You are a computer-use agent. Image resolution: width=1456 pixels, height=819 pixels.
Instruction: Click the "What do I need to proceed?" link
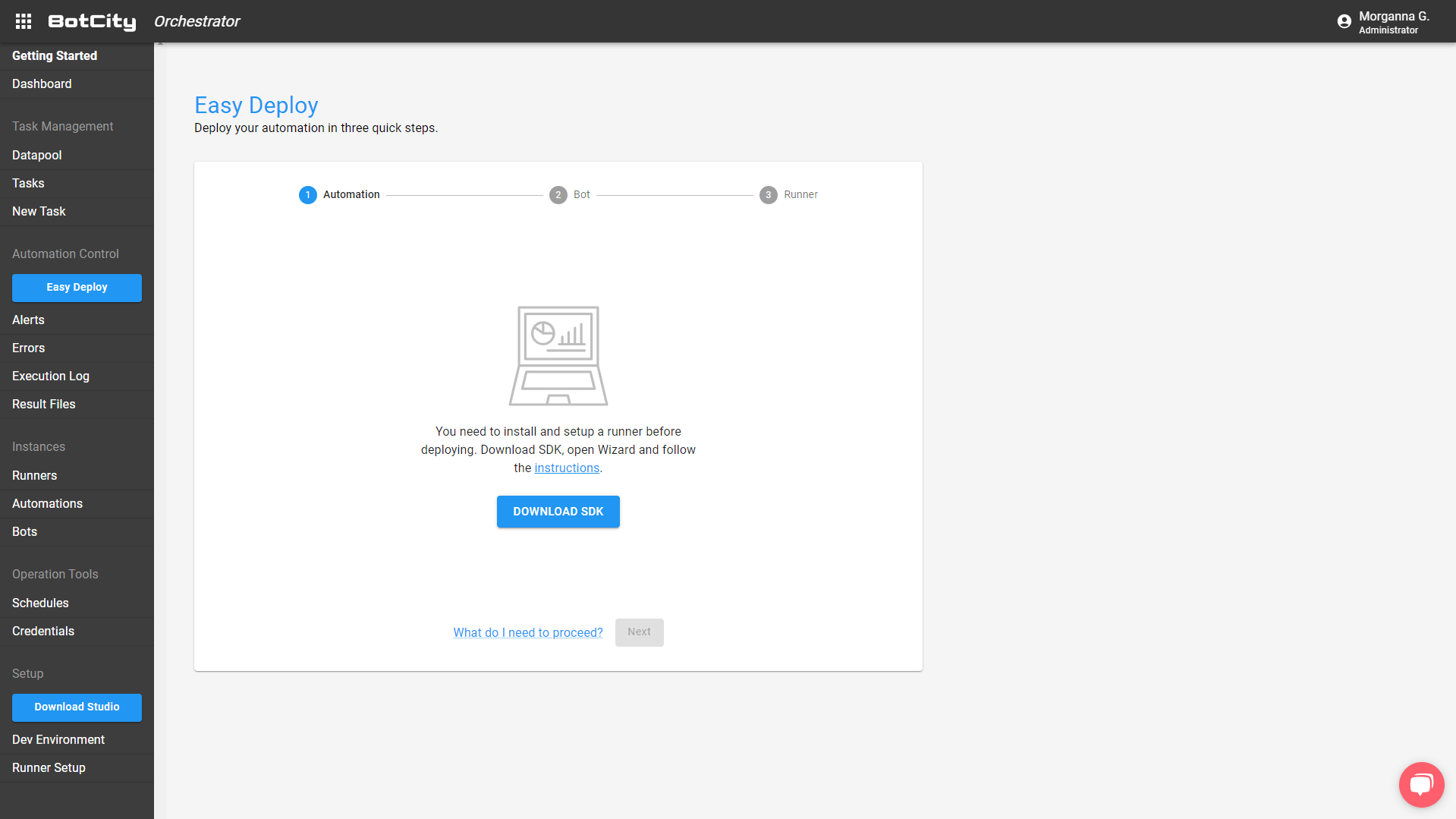[527, 632]
